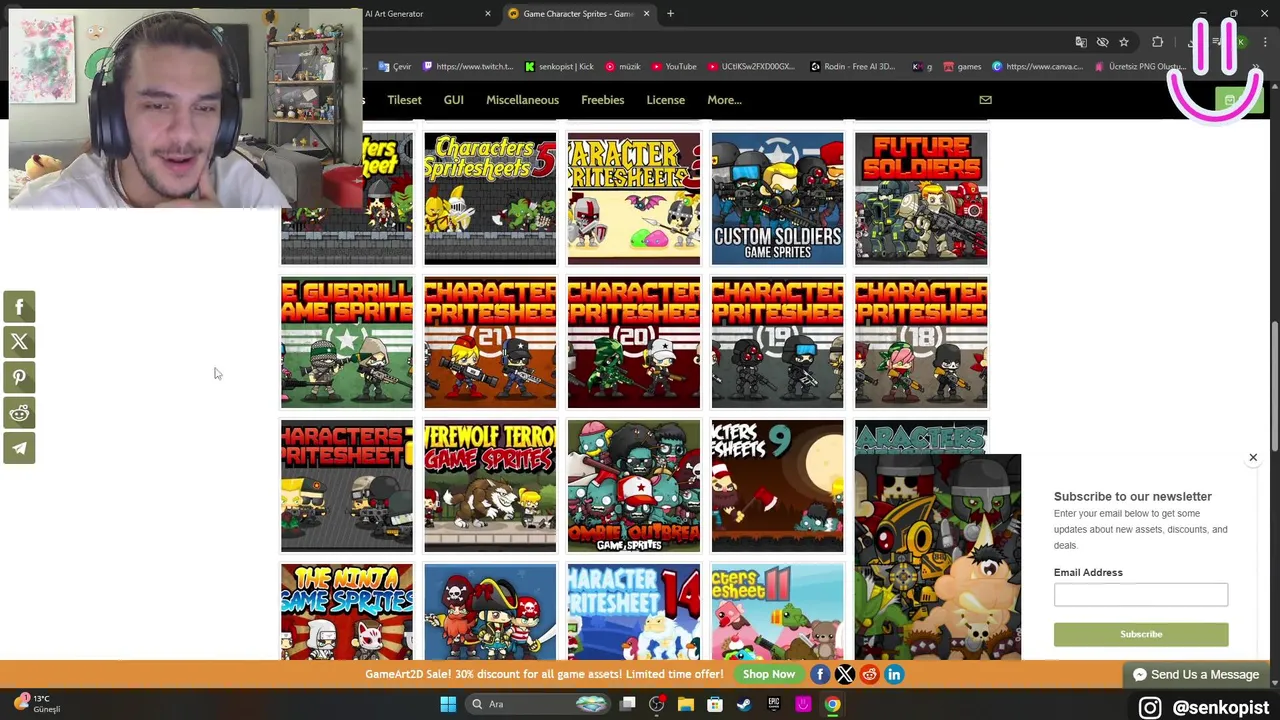Close the Game Character Sprites tab

(646, 14)
